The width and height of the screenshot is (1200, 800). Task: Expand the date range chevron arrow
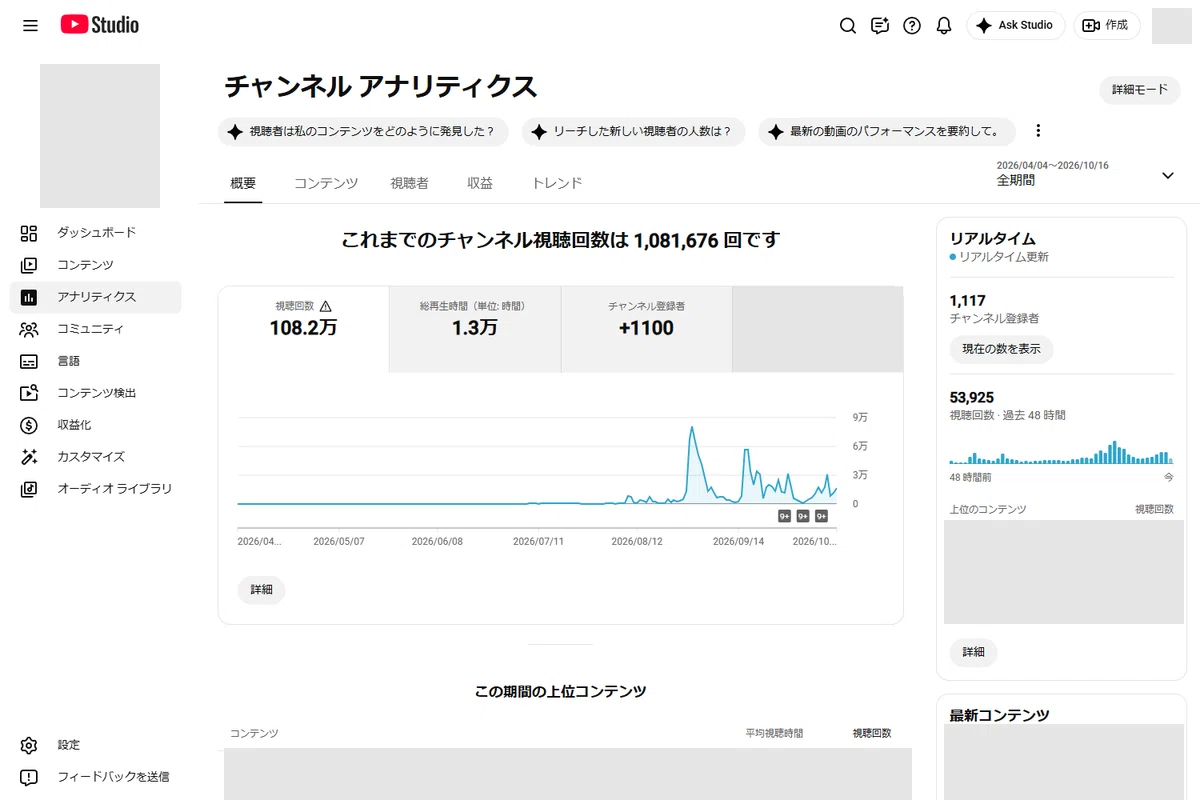click(x=1167, y=176)
